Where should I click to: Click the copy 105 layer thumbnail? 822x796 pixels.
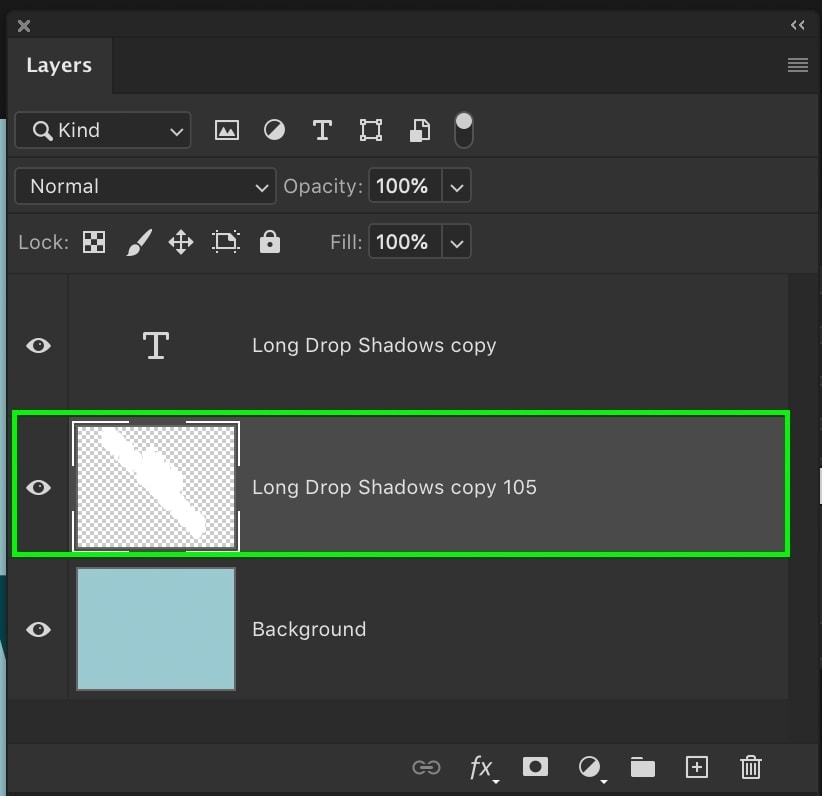click(156, 487)
